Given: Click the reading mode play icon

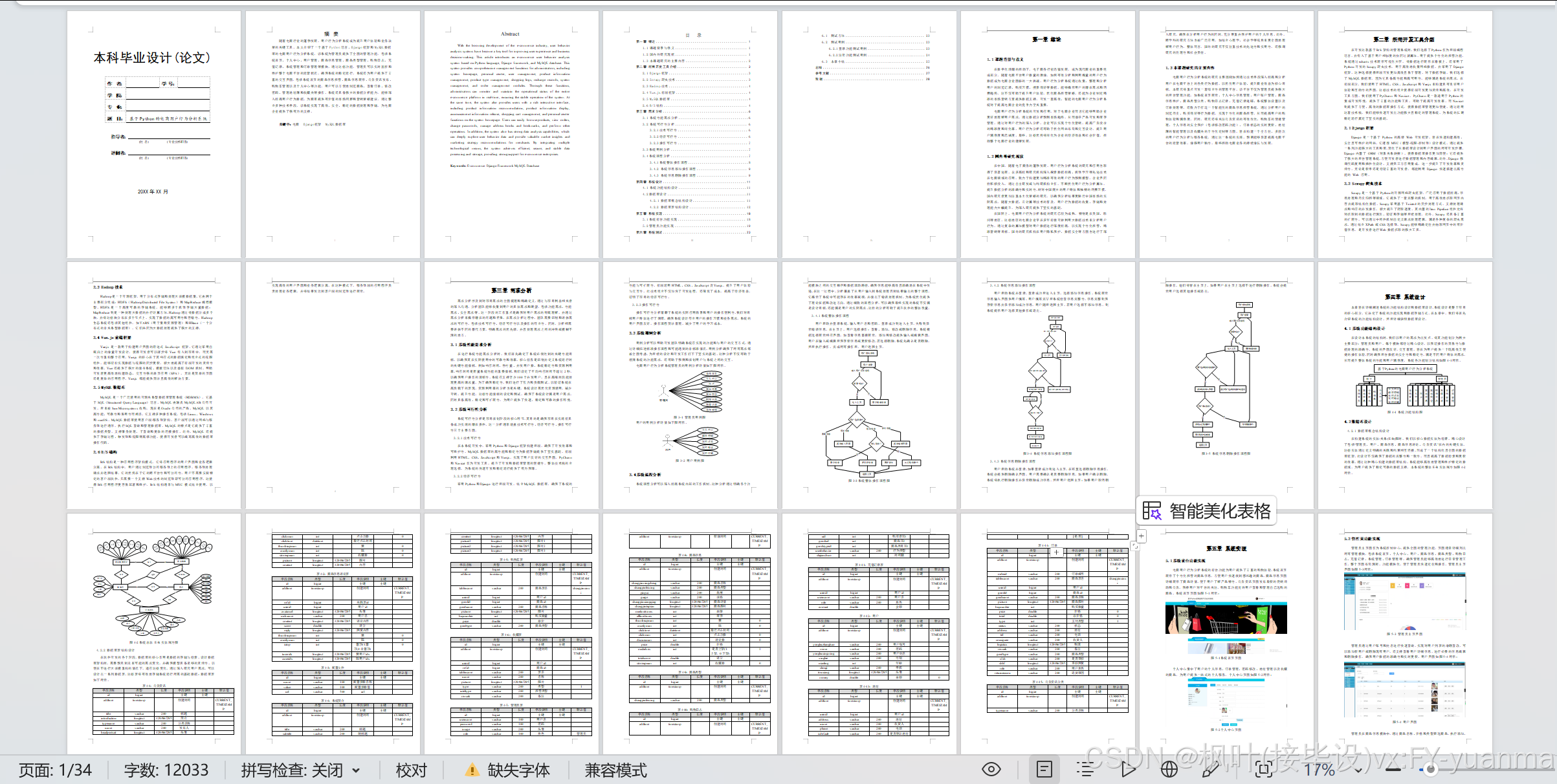Looking at the screenshot, I should [1128, 769].
